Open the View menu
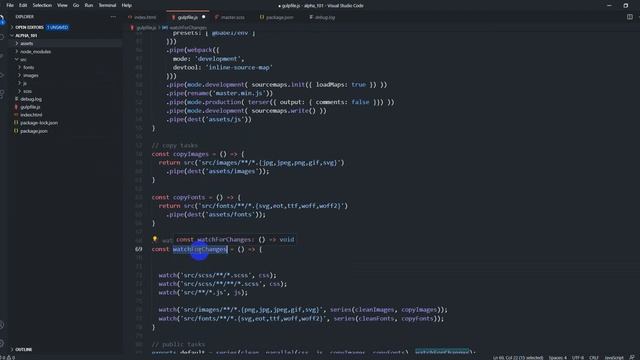 click(62, 5)
